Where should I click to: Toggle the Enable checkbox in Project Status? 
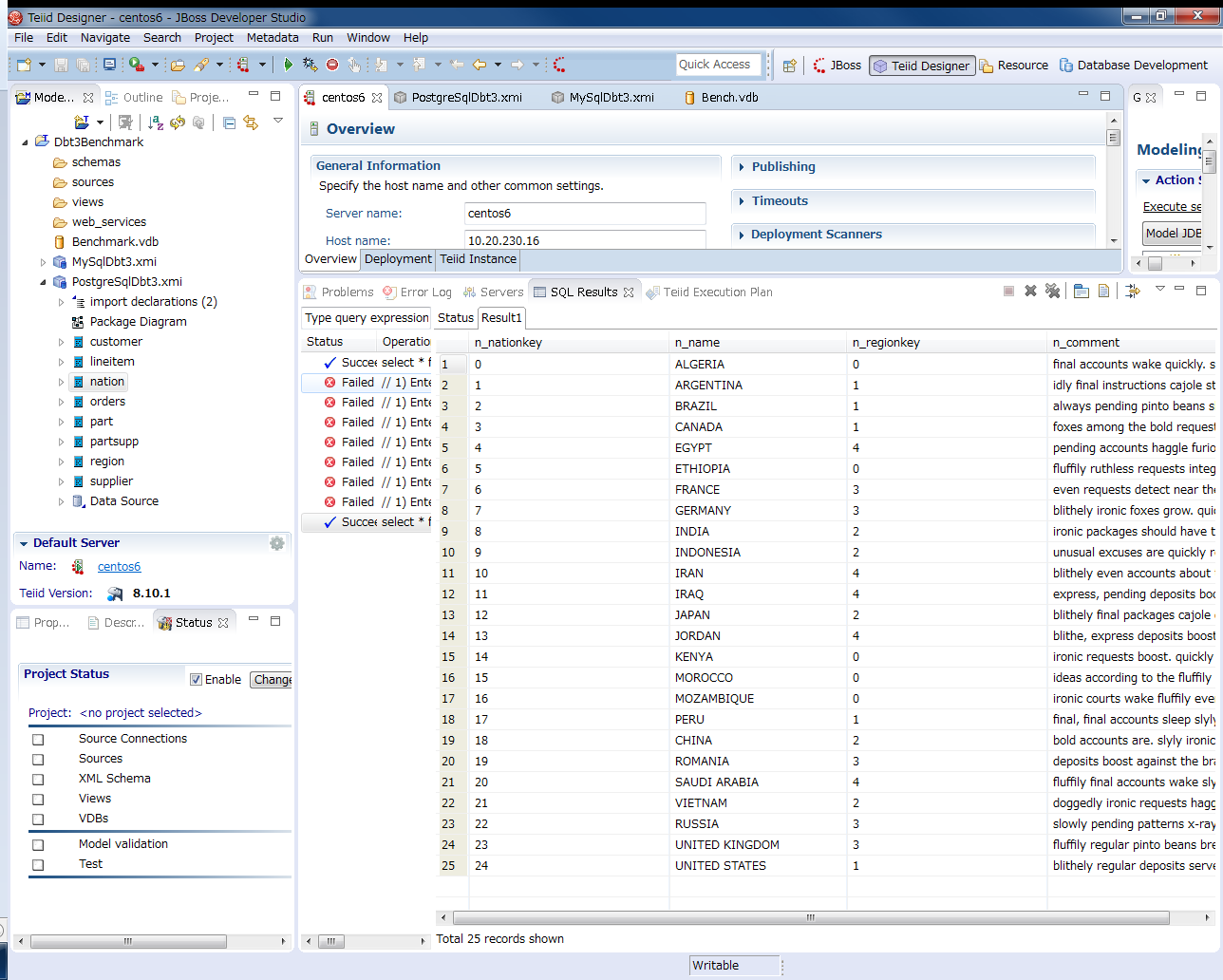(196, 679)
